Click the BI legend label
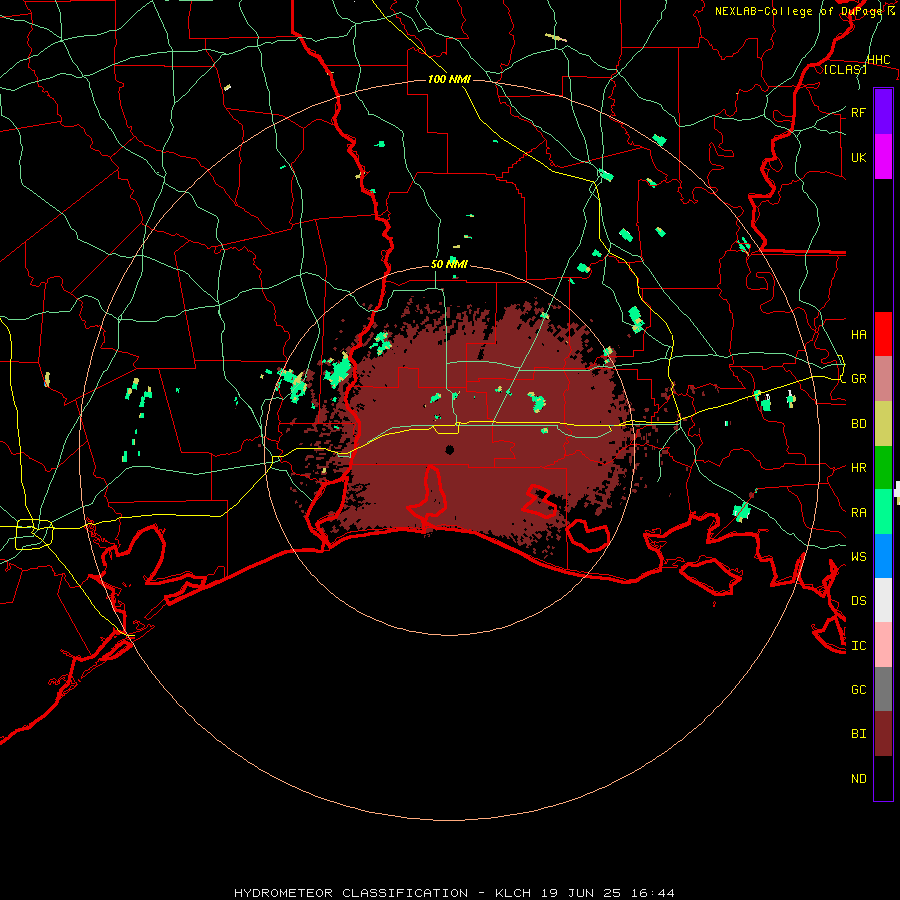 click(x=858, y=734)
